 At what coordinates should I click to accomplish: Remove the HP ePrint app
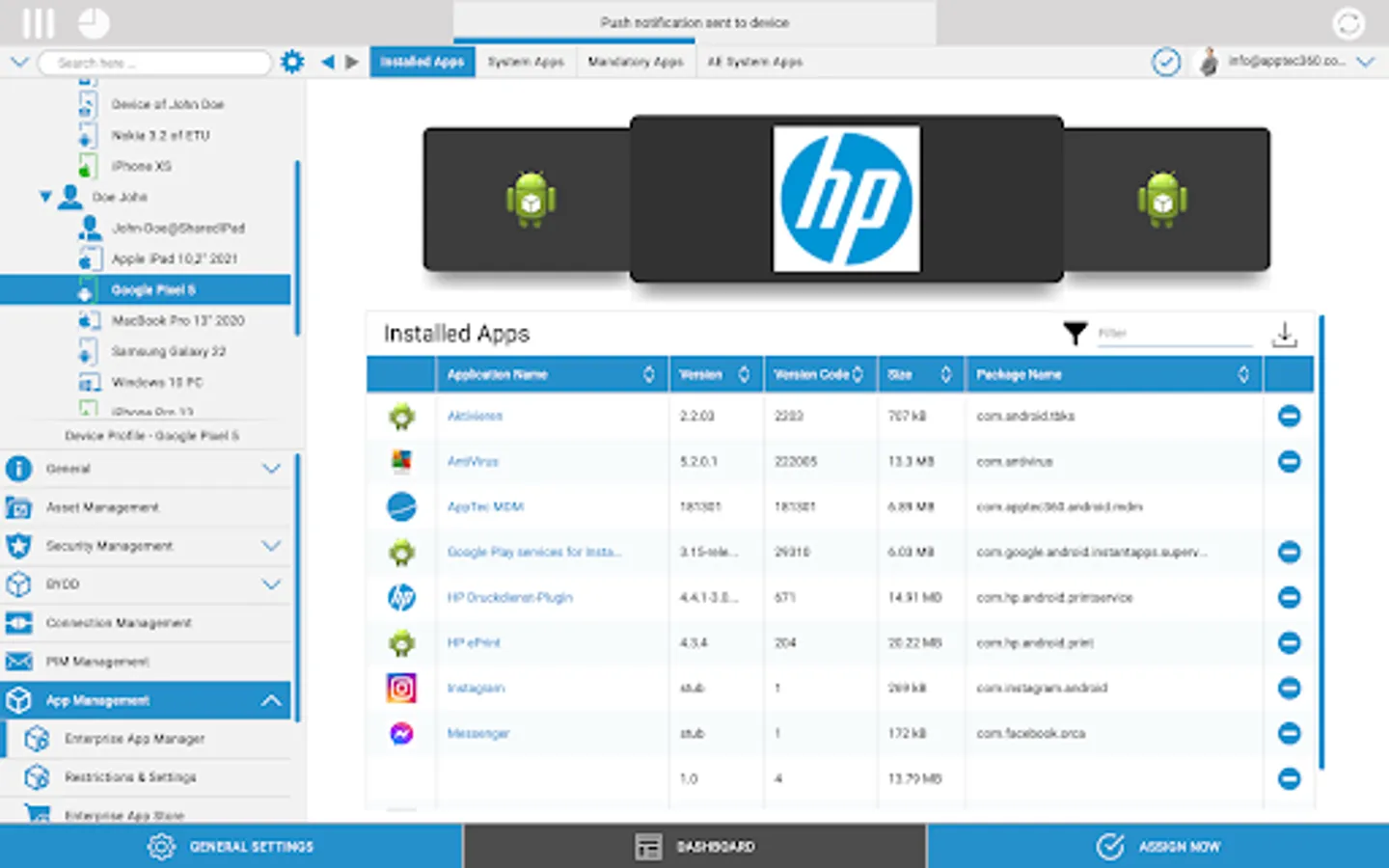(1289, 642)
